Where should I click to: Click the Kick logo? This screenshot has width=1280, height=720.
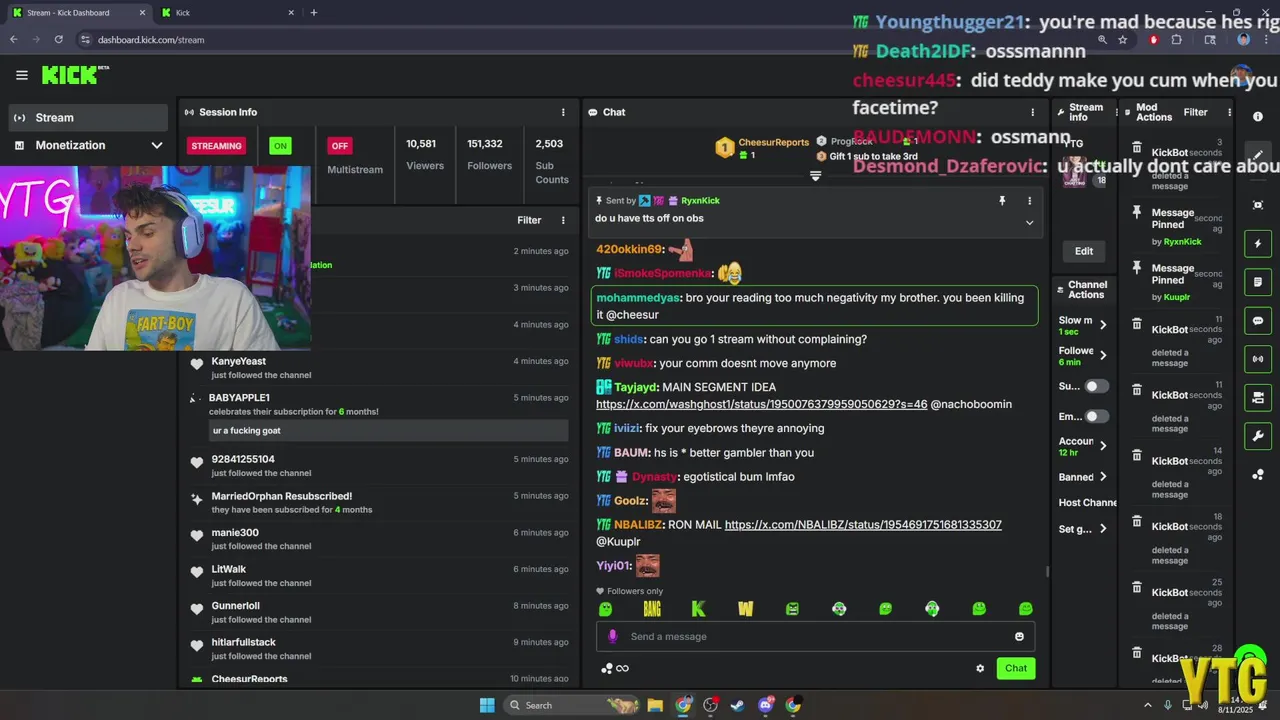[75, 75]
